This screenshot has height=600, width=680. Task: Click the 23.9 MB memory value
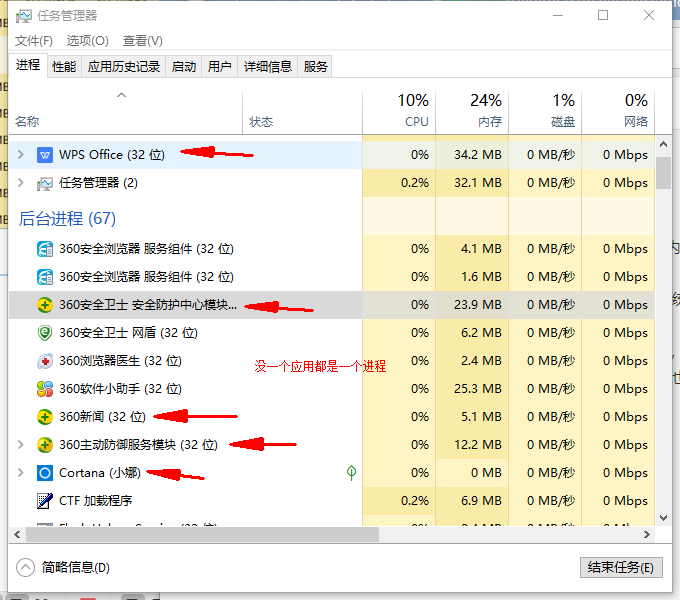(x=477, y=305)
